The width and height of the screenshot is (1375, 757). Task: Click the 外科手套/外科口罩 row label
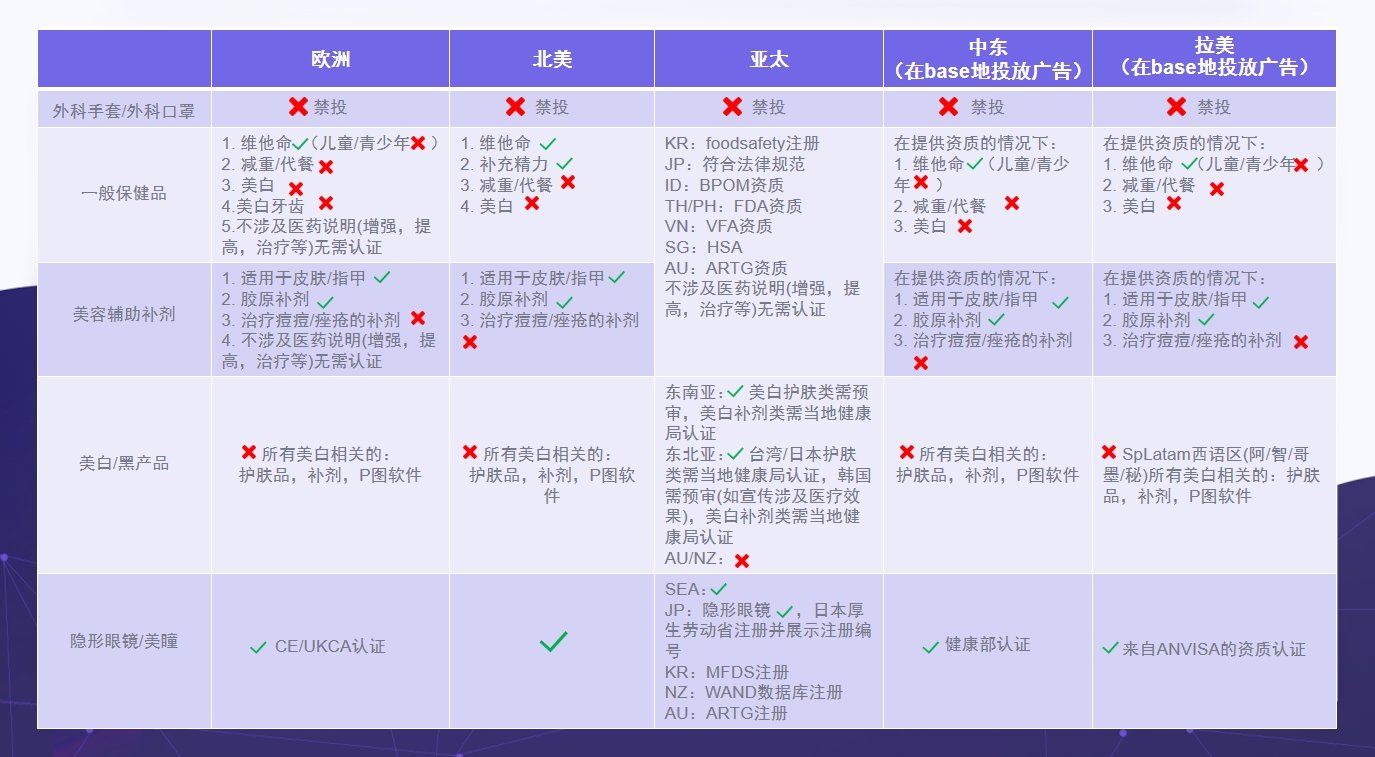coord(124,109)
